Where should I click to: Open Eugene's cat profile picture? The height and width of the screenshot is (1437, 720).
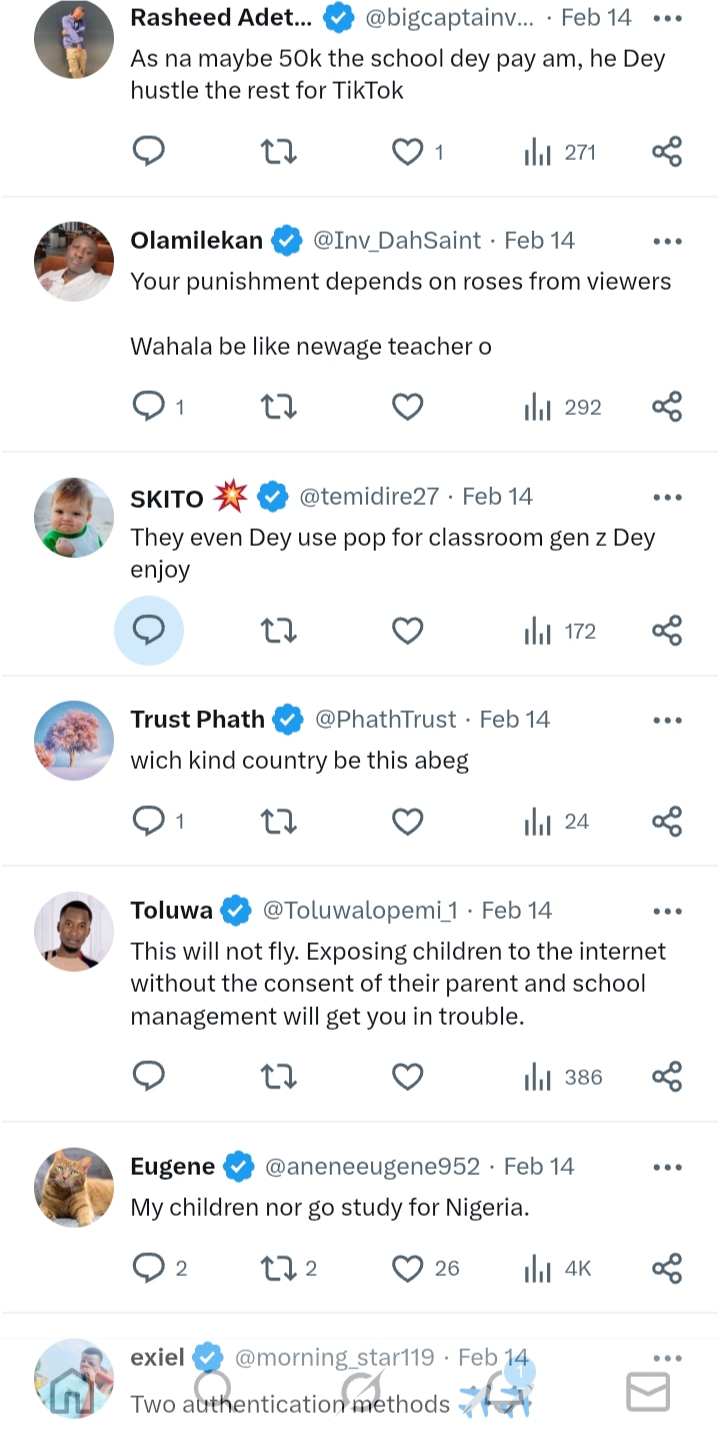74,1186
